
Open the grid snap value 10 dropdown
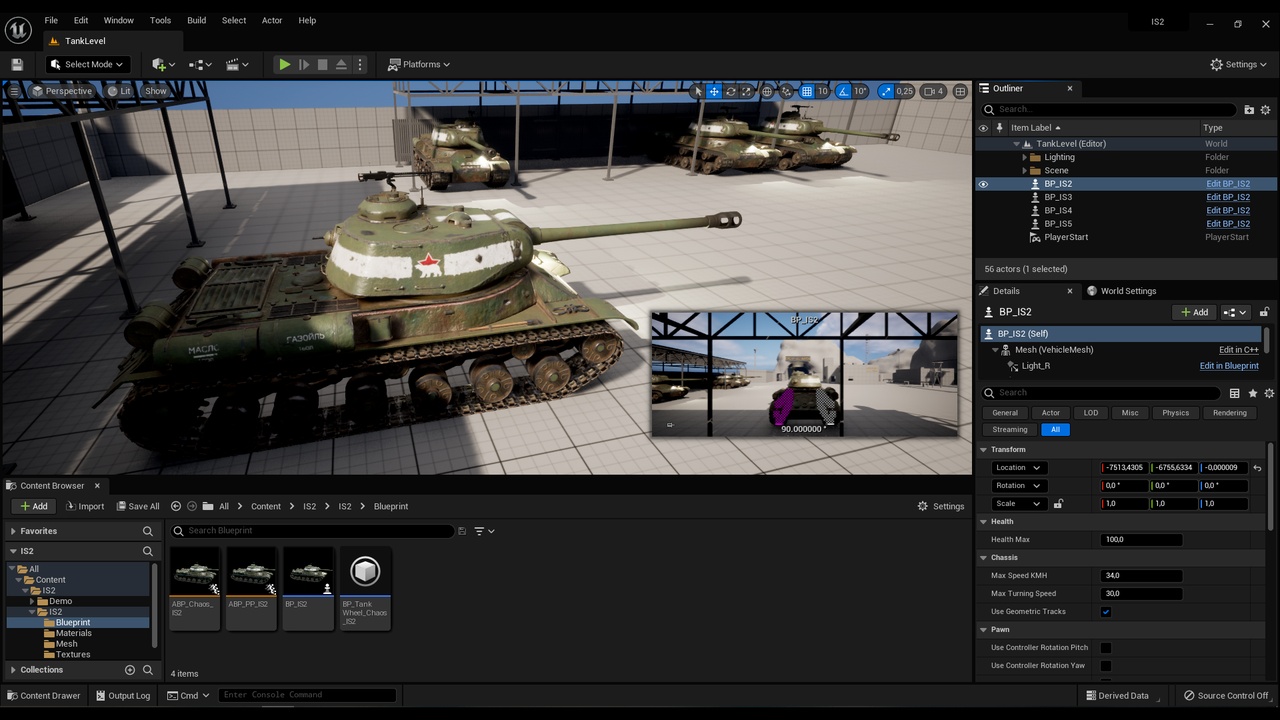click(823, 91)
